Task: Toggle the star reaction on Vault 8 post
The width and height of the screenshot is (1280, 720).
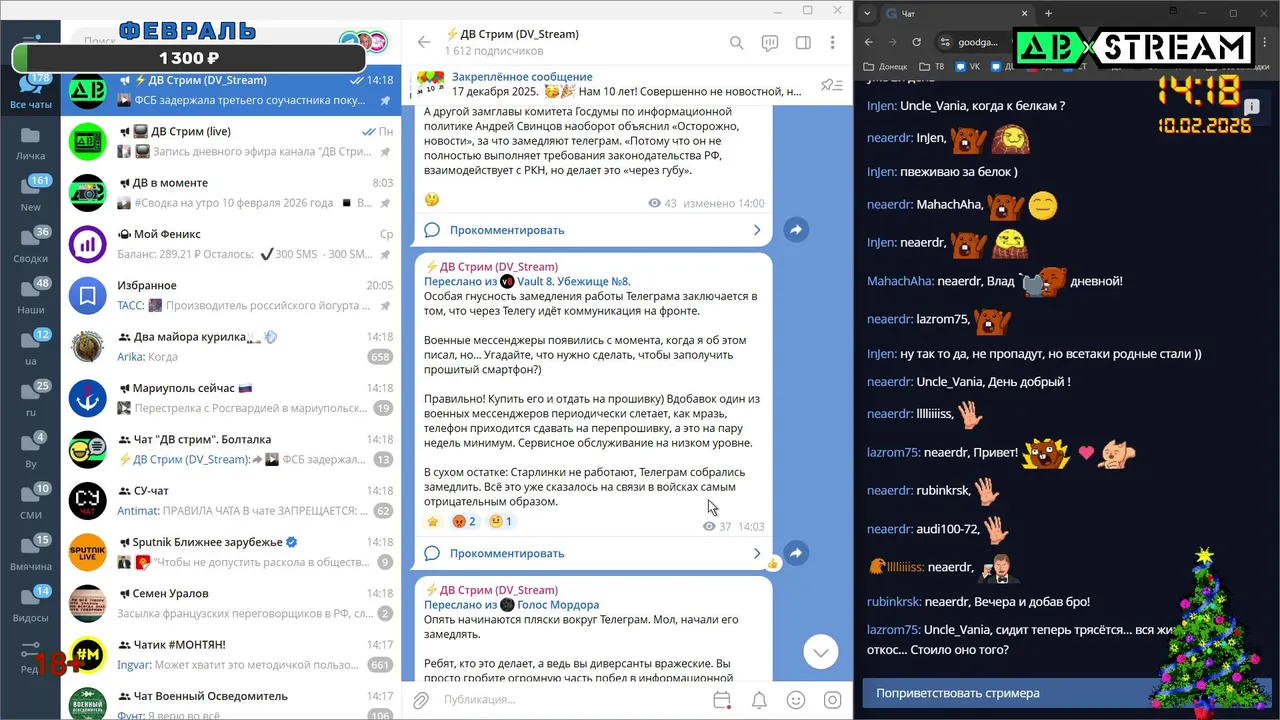Action: [x=433, y=521]
